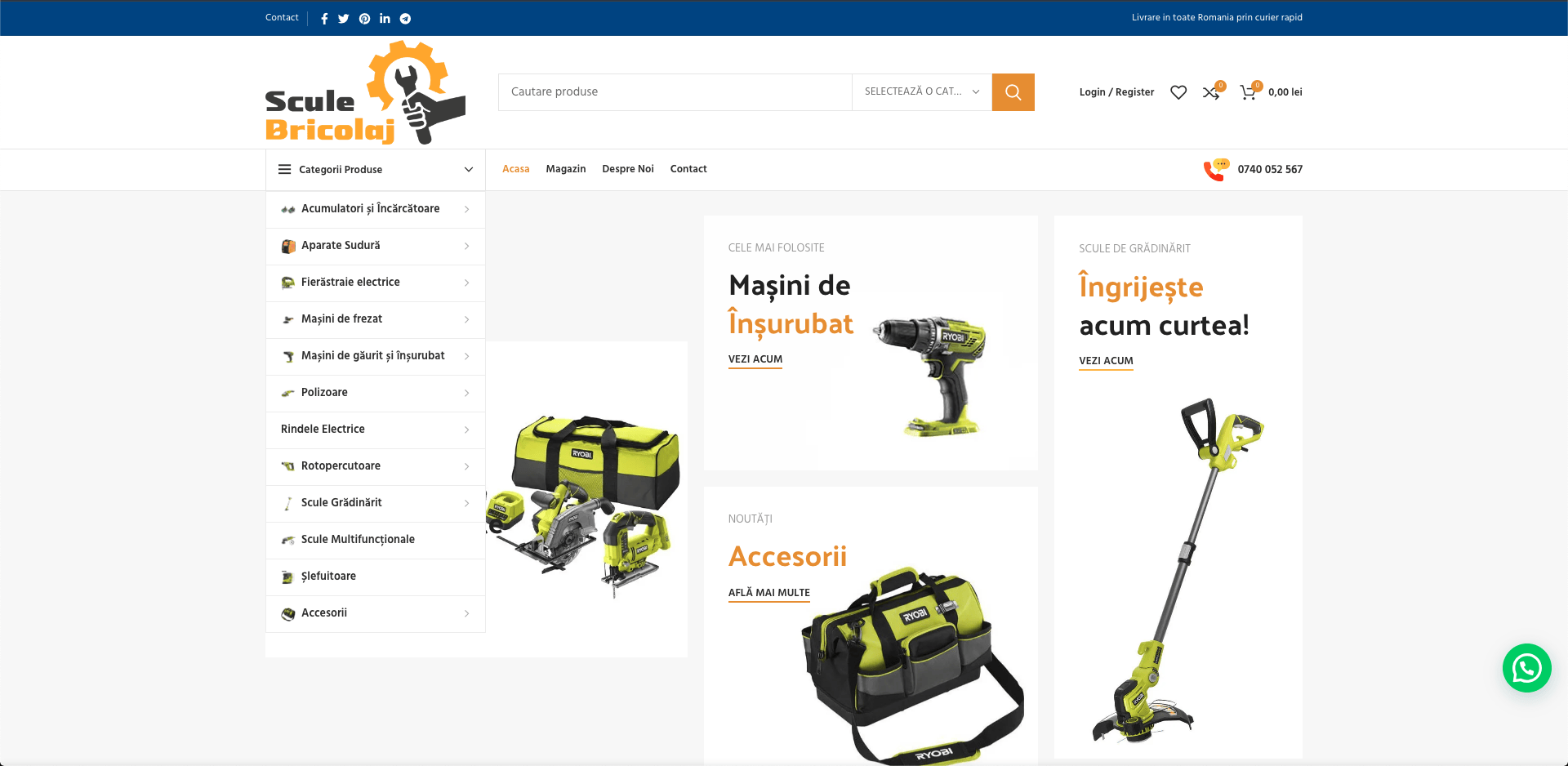The height and width of the screenshot is (766, 1568).
Task: Click the Șlefuitoare category icon
Action: pyautogui.click(x=287, y=577)
